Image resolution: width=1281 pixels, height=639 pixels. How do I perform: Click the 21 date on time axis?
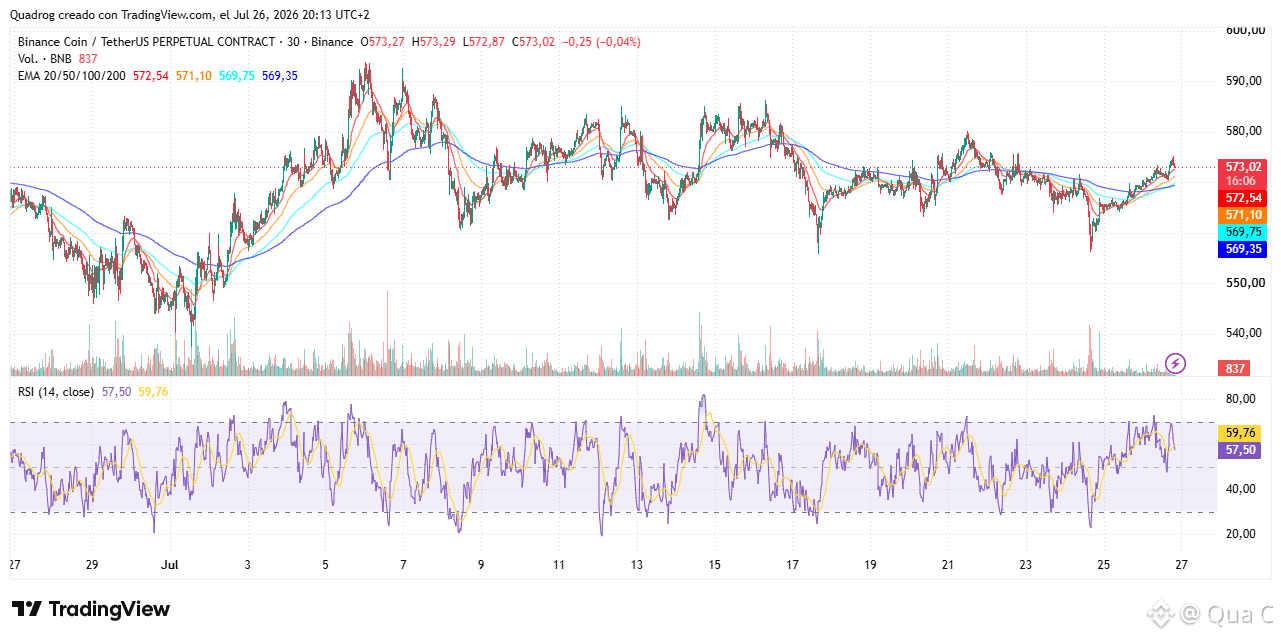point(947,565)
